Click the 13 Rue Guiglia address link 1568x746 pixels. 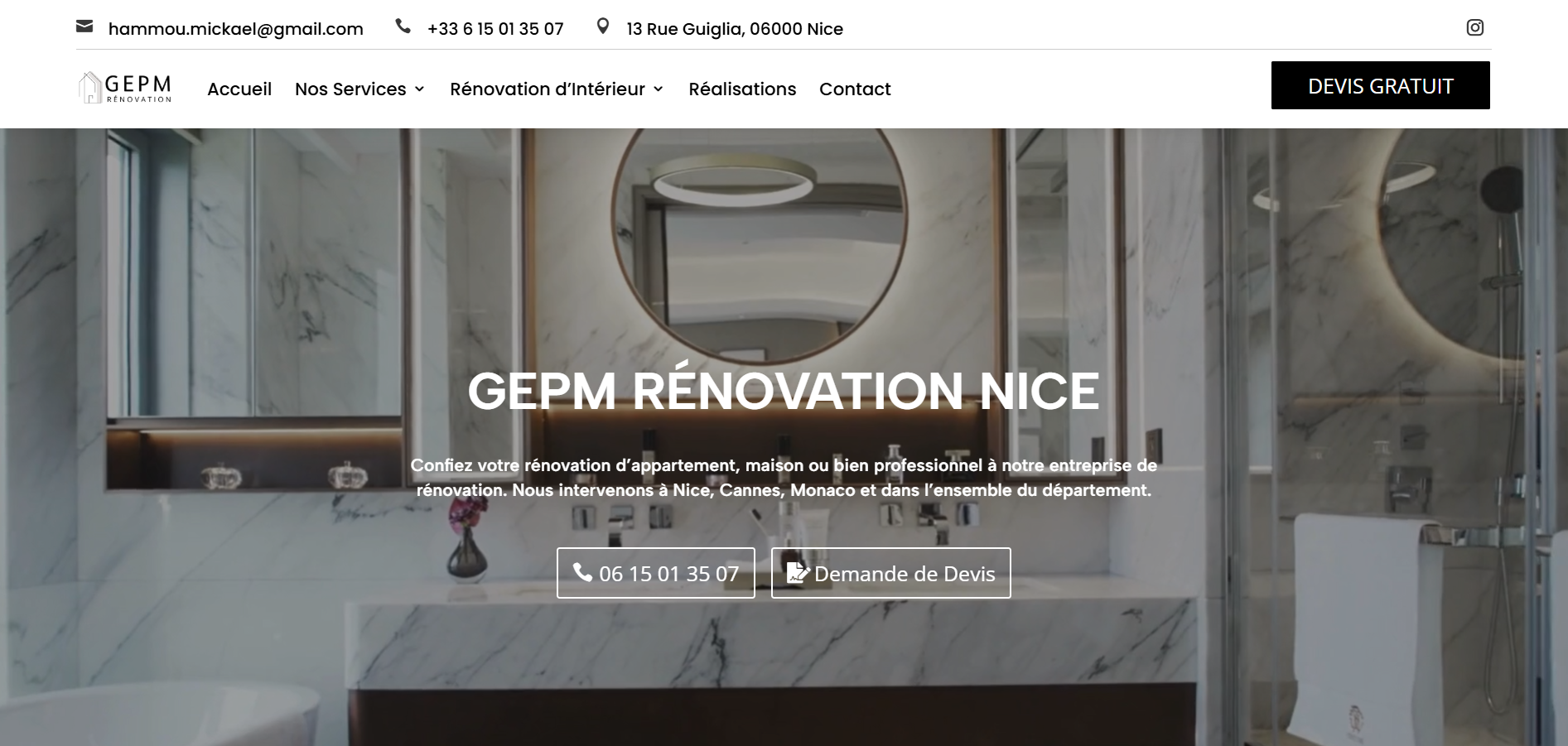[x=735, y=28]
